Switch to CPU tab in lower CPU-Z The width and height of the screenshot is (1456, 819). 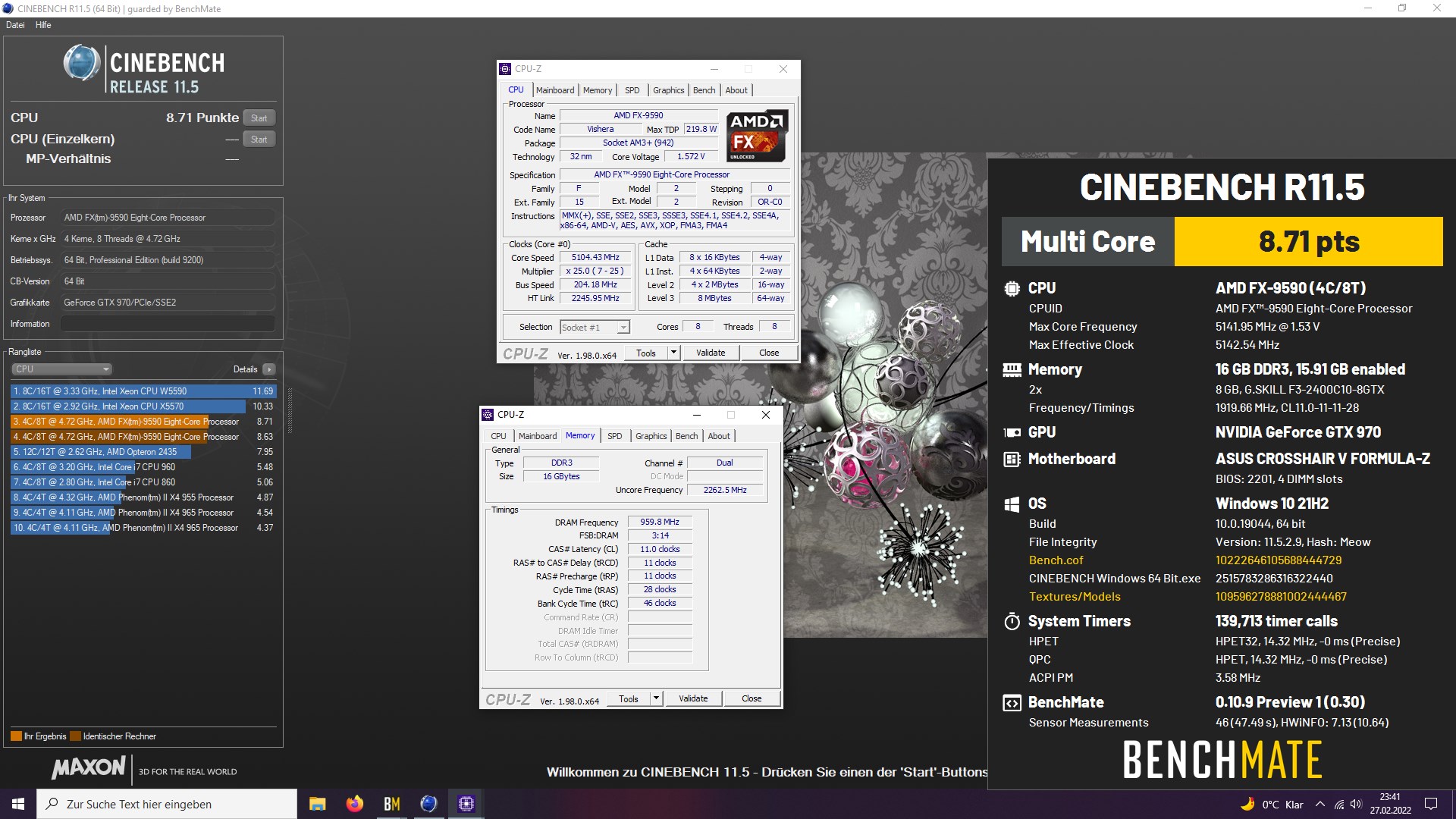498,436
